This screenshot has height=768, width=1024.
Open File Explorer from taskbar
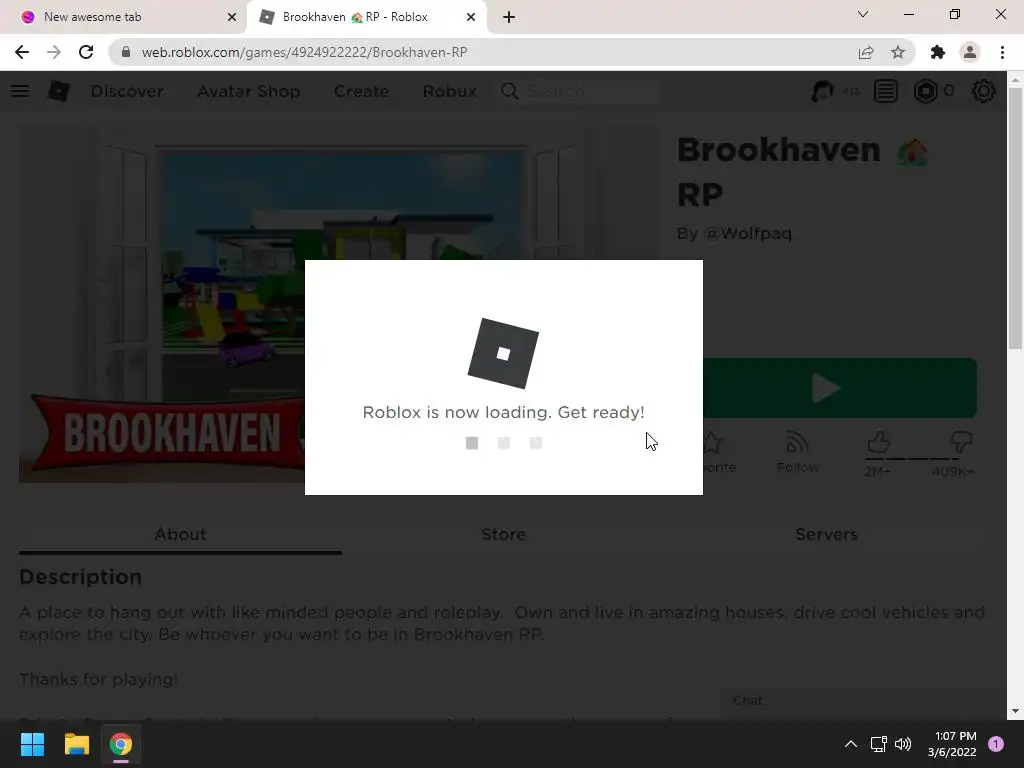click(76, 744)
